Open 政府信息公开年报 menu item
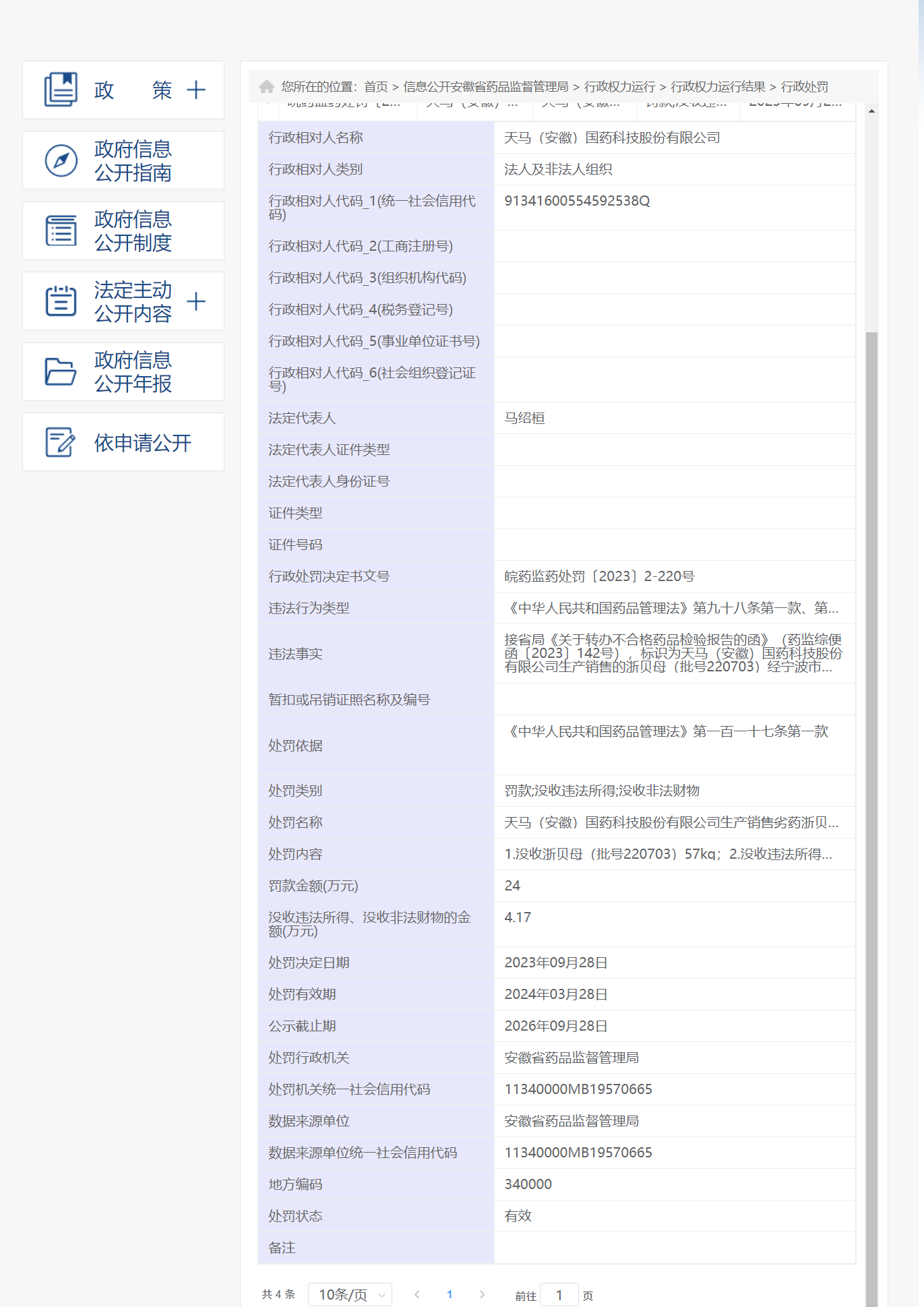Viewport: 924px width, 1307px height. 123,371
